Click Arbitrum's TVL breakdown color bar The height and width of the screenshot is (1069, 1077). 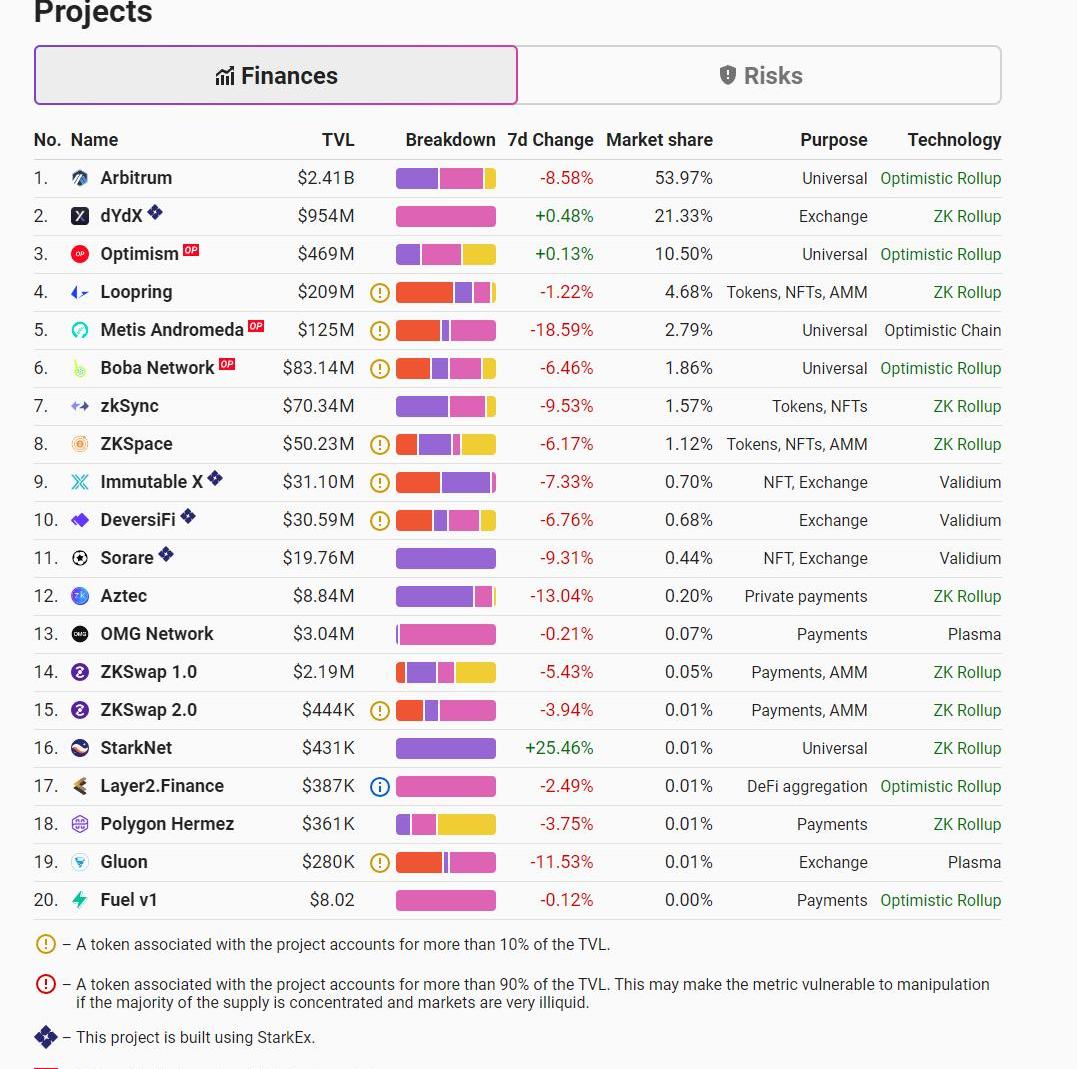(445, 178)
